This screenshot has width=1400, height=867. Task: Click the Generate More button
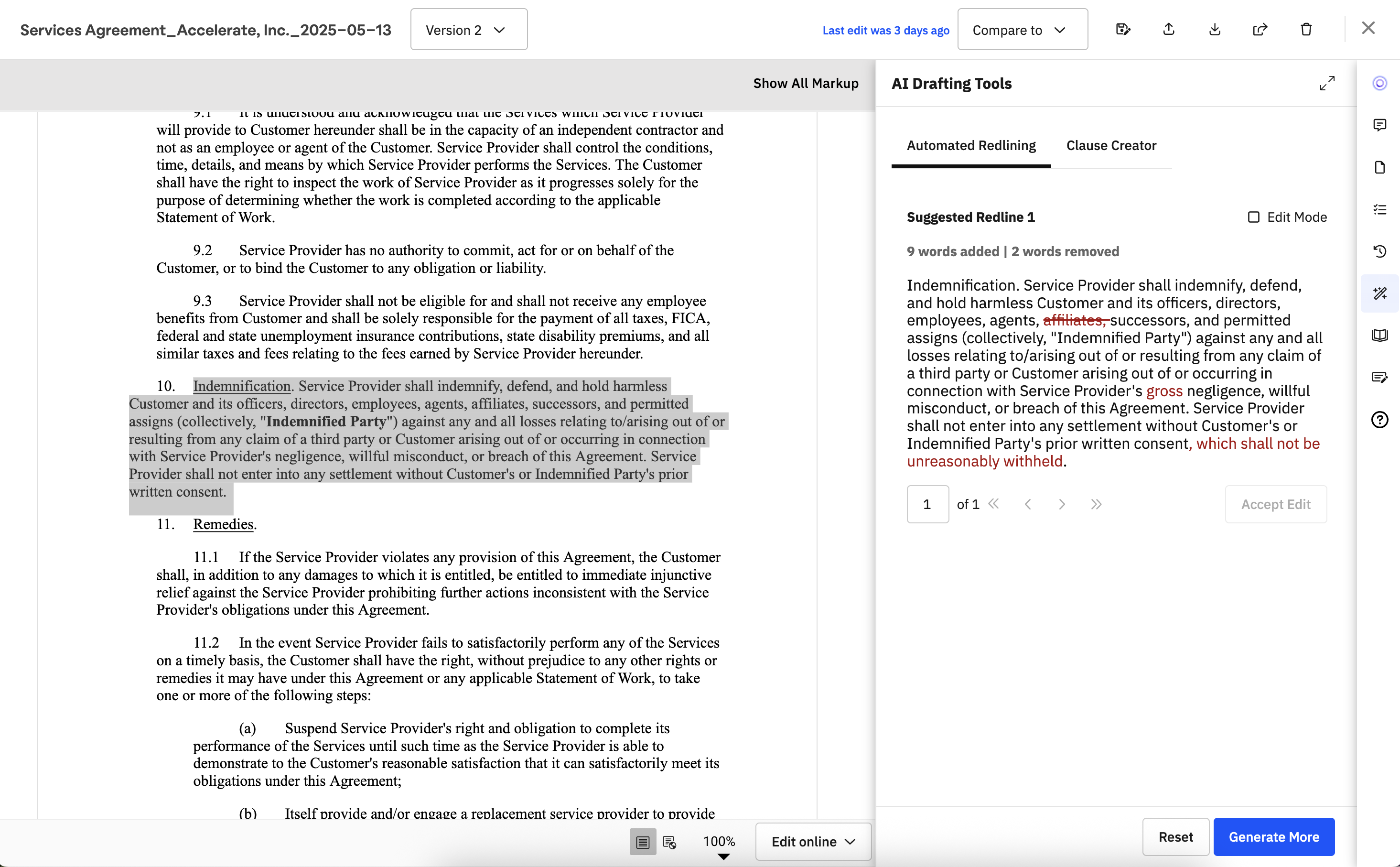coord(1273,836)
